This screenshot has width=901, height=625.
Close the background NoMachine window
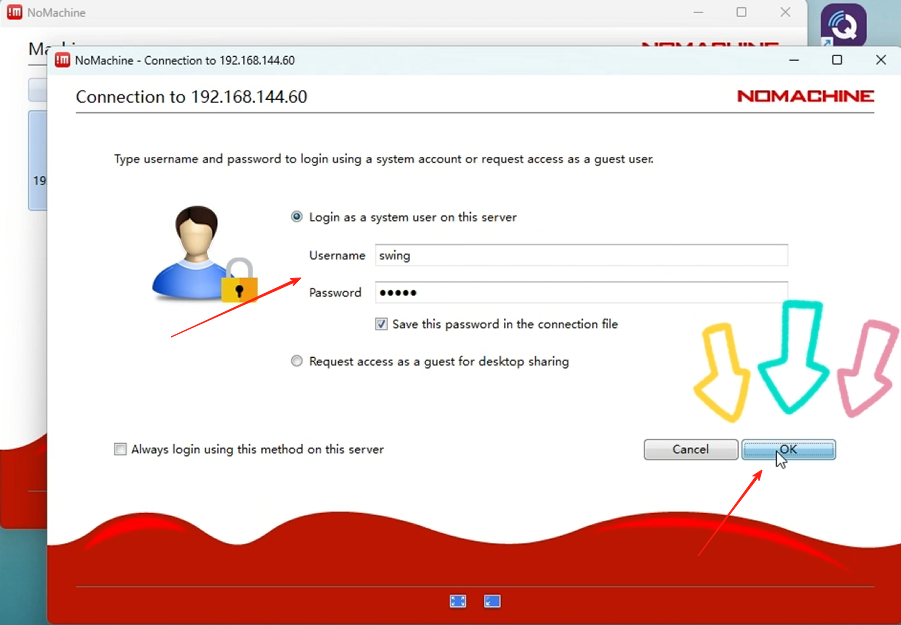point(786,12)
